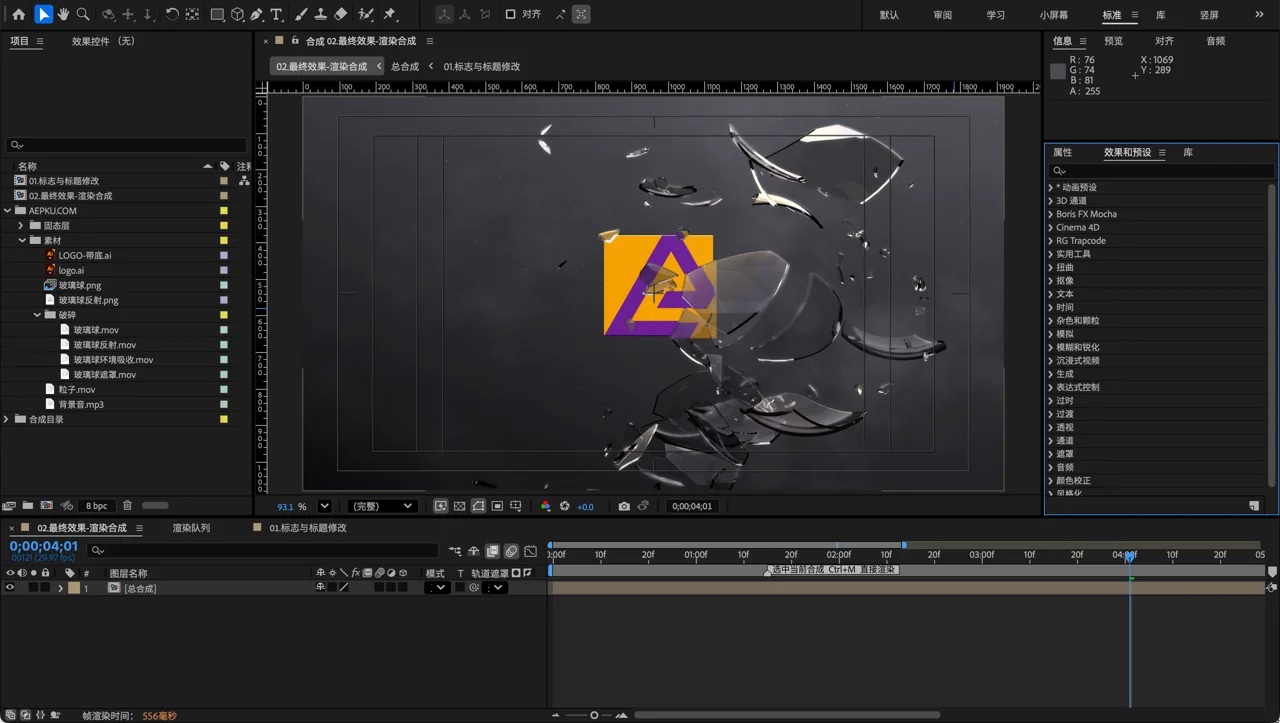
Task: Expand the Boris FX Mocha effects category
Action: pos(1051,214)
